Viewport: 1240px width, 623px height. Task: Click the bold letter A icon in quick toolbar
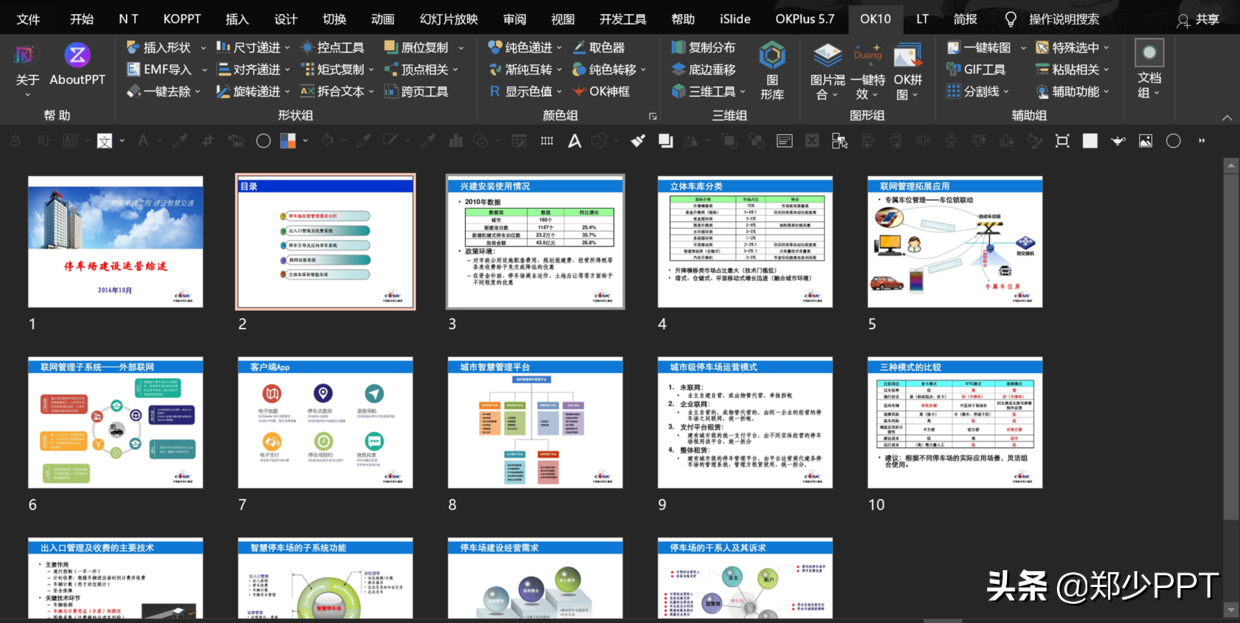click(575, 141)
